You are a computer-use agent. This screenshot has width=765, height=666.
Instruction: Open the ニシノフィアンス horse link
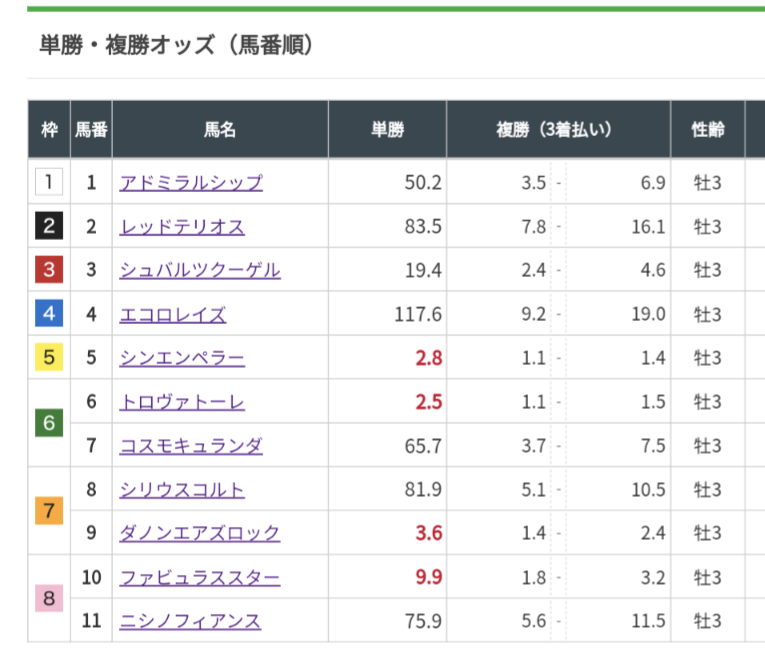click(x=191, y=621)
